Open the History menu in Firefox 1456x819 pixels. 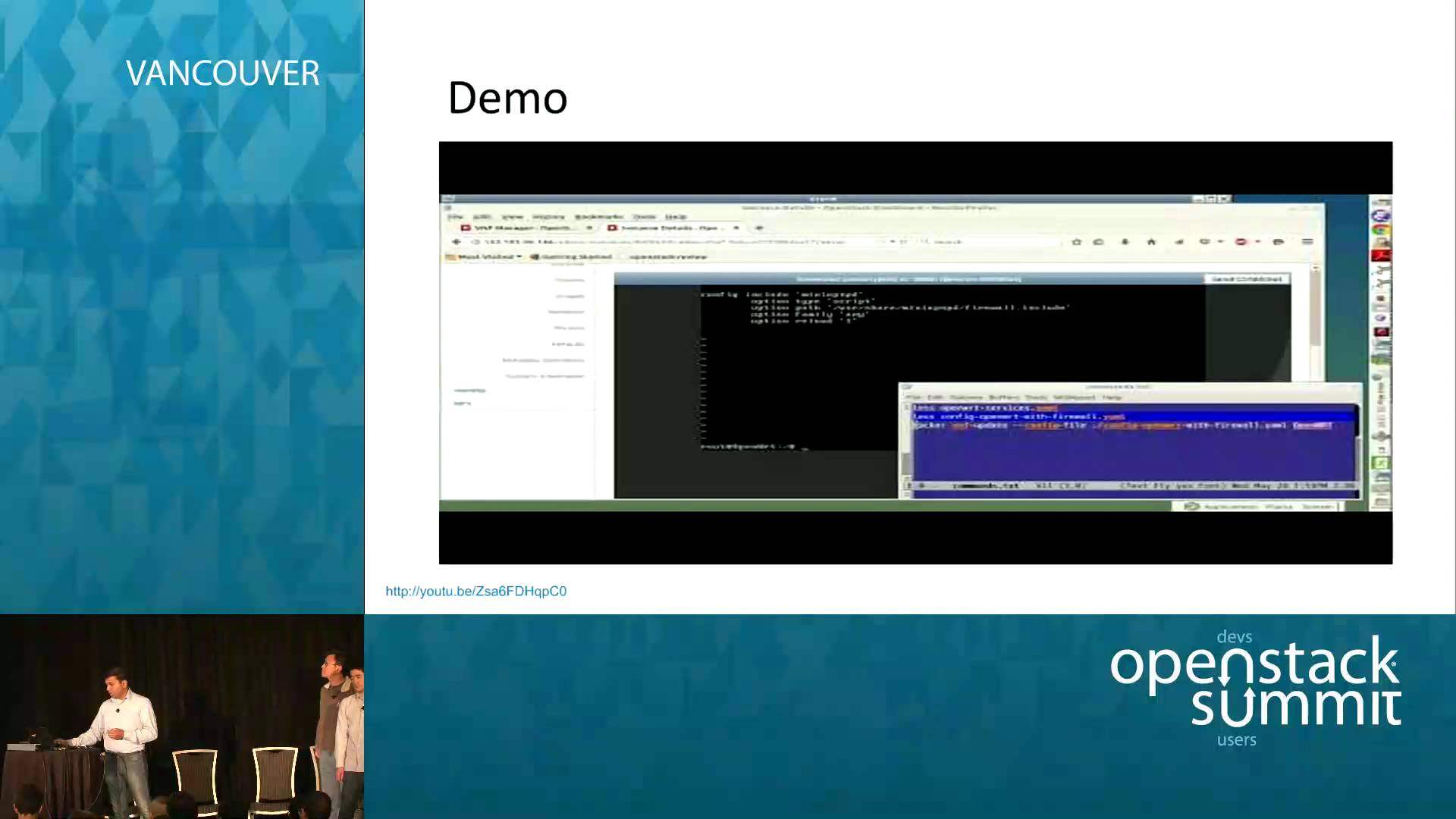(x=548, y=217)
